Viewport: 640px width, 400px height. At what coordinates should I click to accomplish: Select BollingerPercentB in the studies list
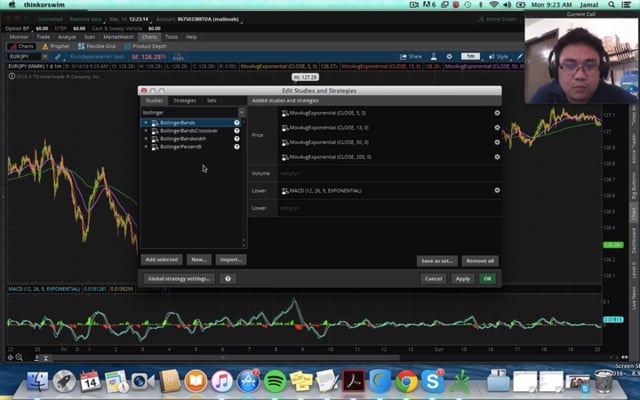click(180, 146)
